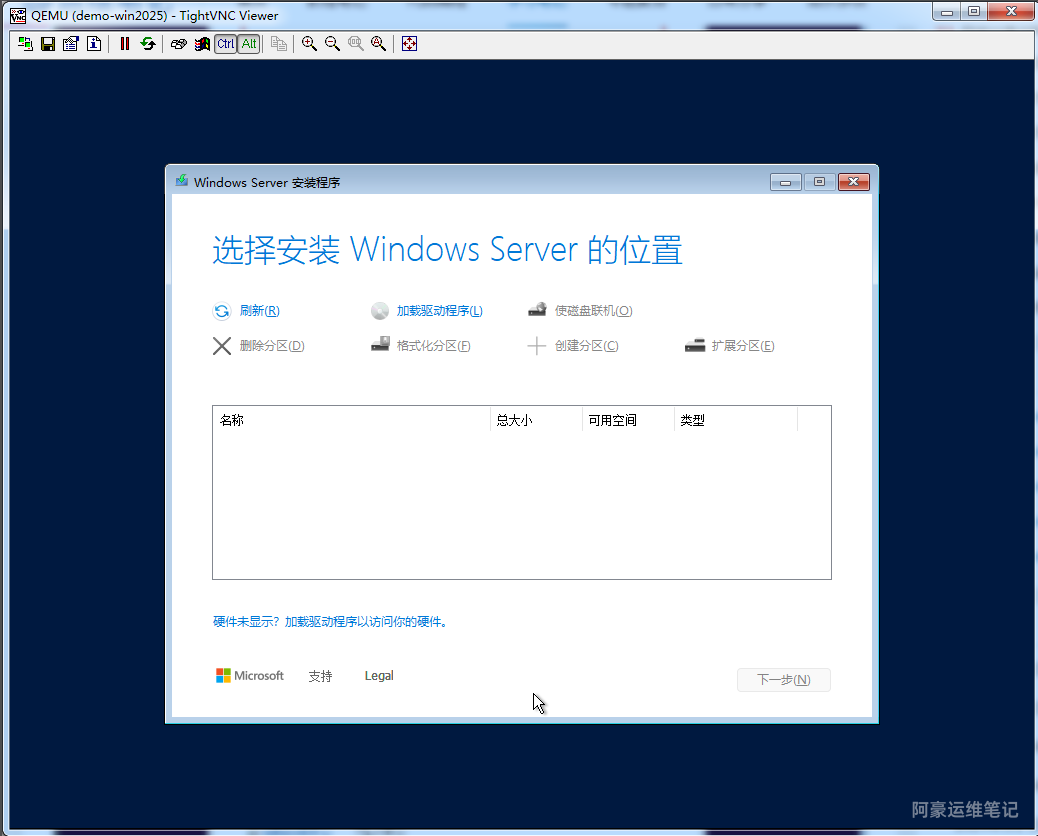This screenshot has height=836, width=1038.
Task: Toggle the Alt key button
Action: (x=249, y=44)
